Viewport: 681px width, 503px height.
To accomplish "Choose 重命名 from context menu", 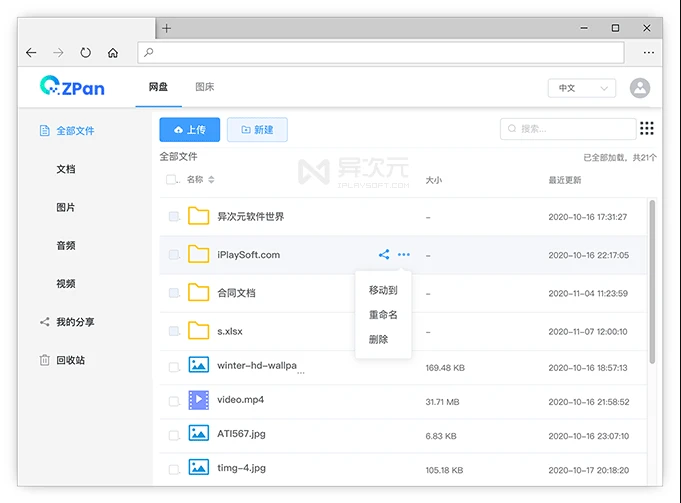I will coord(383,315).
